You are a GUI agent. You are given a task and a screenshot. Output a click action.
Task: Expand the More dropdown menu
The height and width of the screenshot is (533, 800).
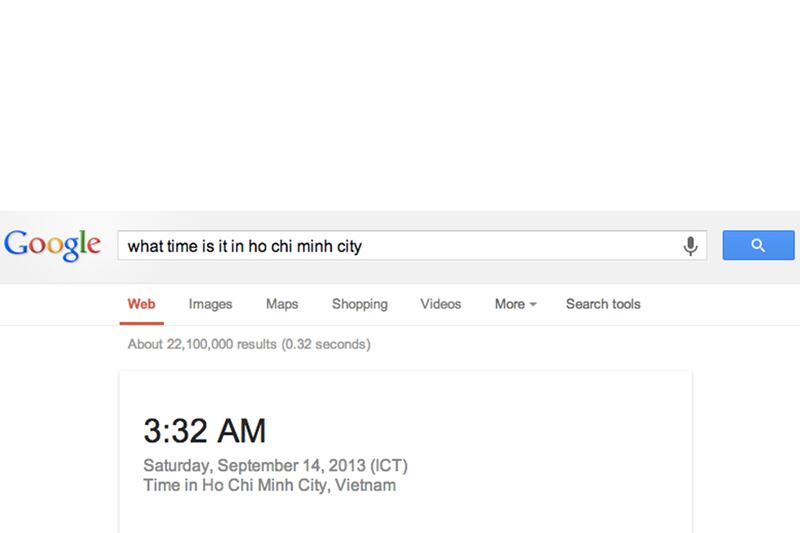pos(515,304)
